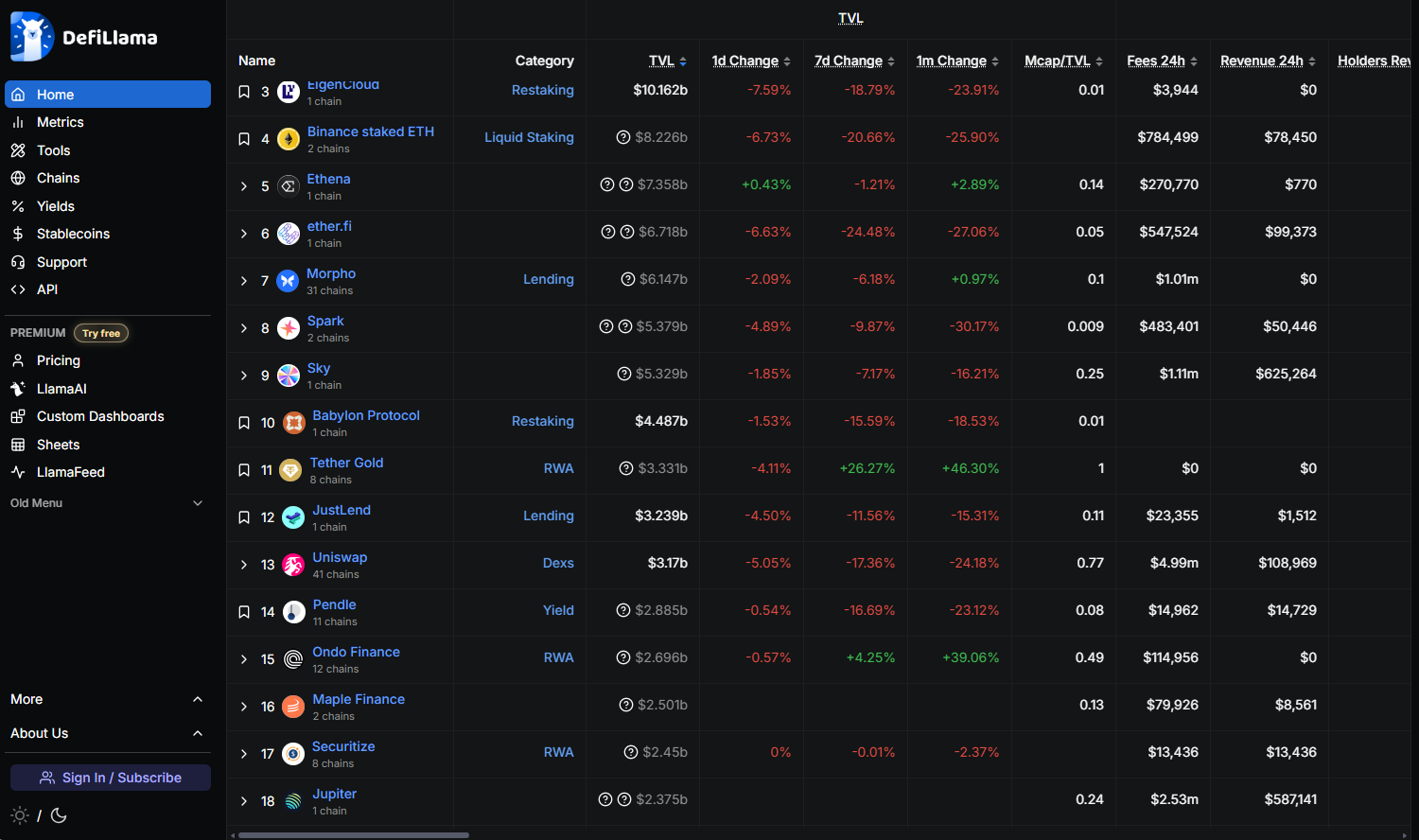Open Stablecoins in the sidebar

pyautogui.click(x=73, y=234)
